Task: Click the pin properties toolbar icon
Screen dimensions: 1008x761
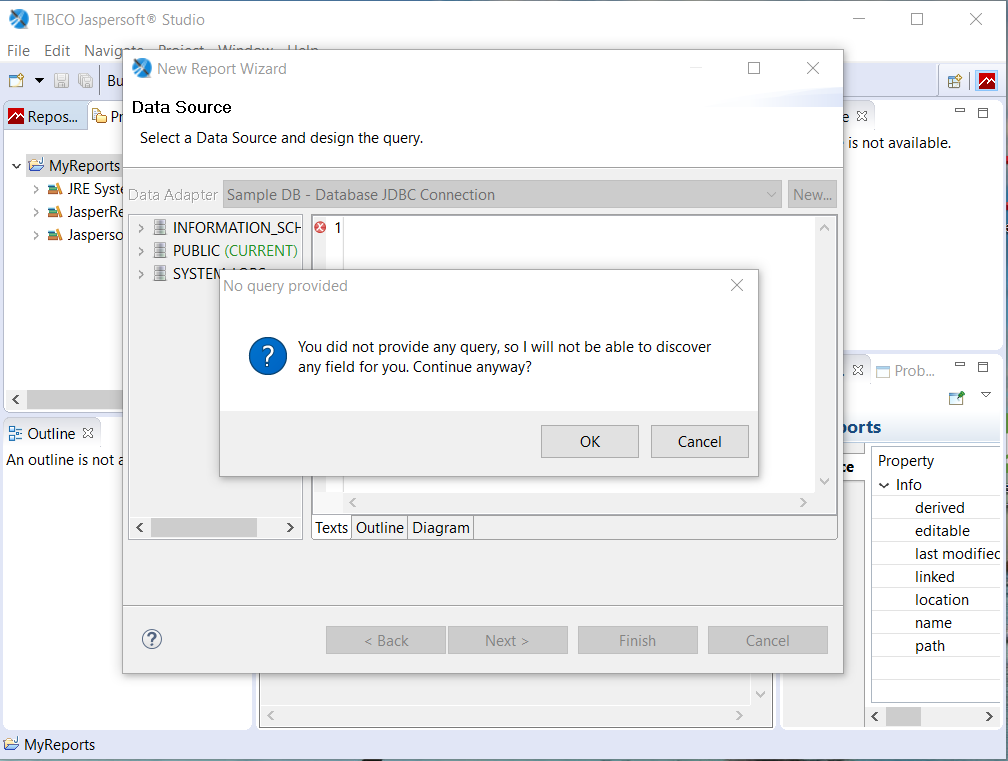Action: [957, 398]
